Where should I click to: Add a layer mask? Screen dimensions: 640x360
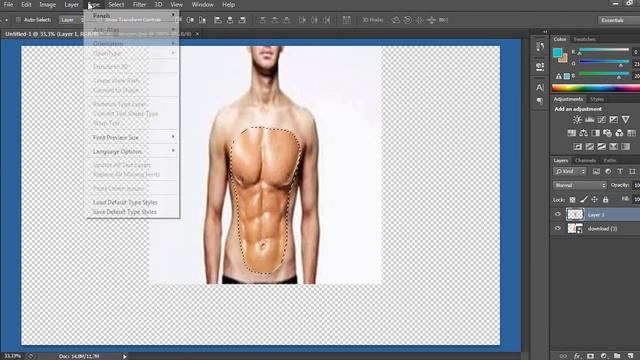[591, 356]
